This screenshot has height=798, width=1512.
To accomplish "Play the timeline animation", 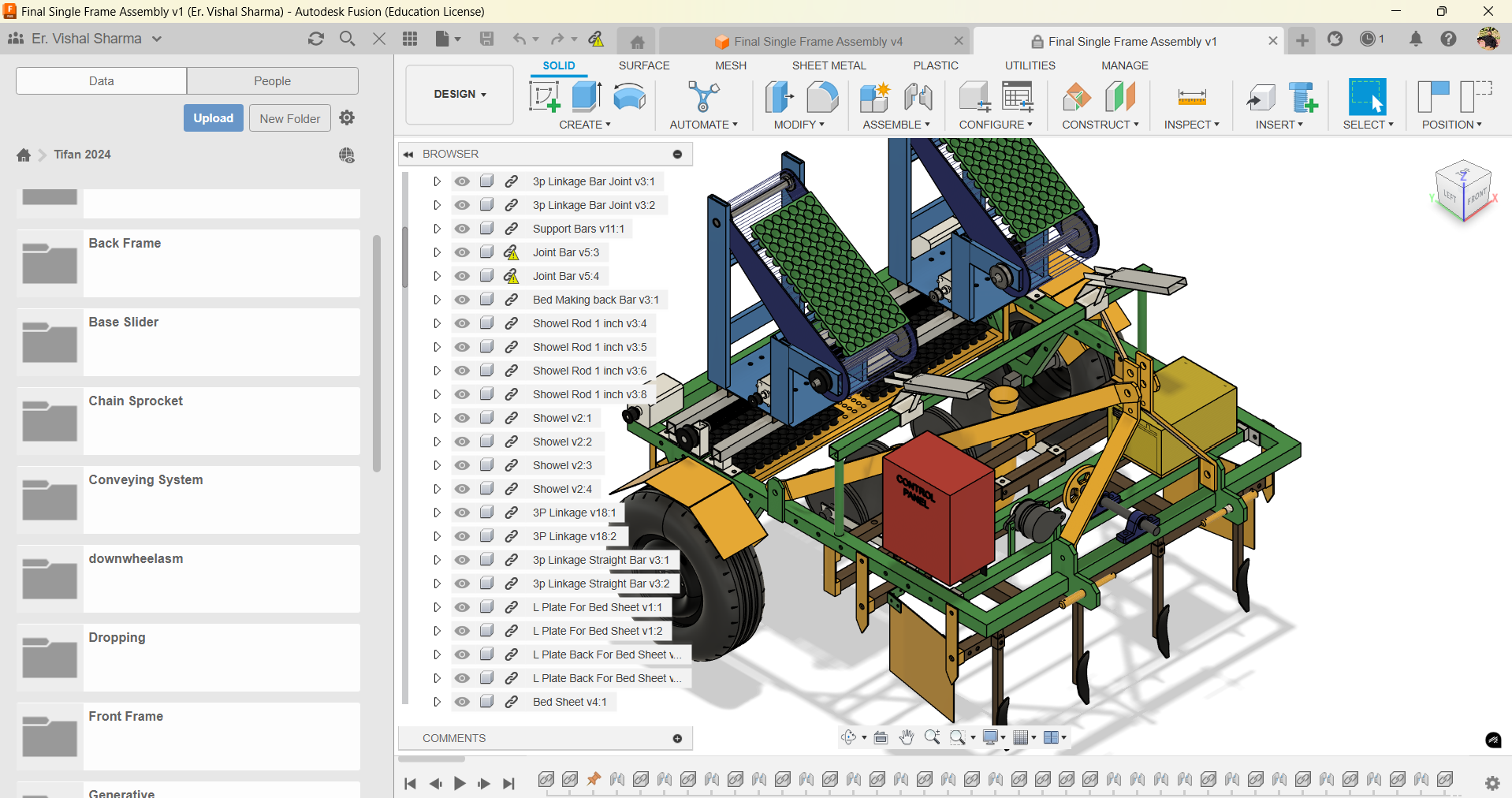I will coord(460,783).
